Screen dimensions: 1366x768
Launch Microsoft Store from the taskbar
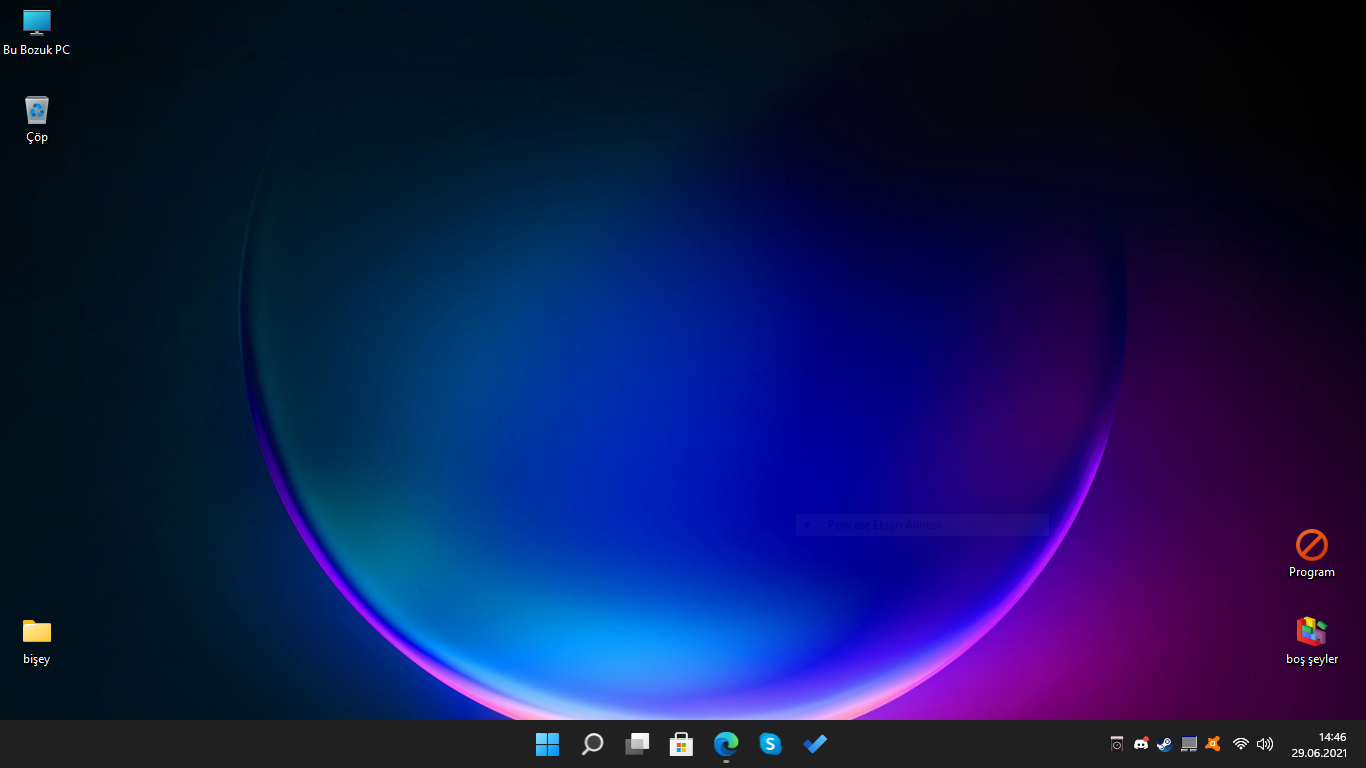pos(681,744)
